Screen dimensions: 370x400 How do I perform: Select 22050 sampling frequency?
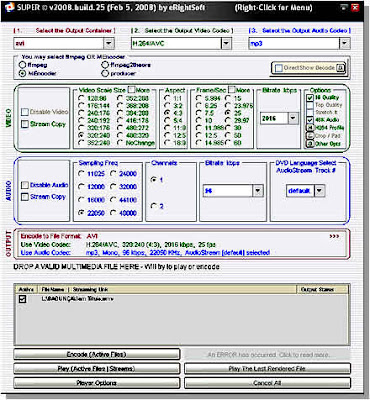[x=81, y=213]
